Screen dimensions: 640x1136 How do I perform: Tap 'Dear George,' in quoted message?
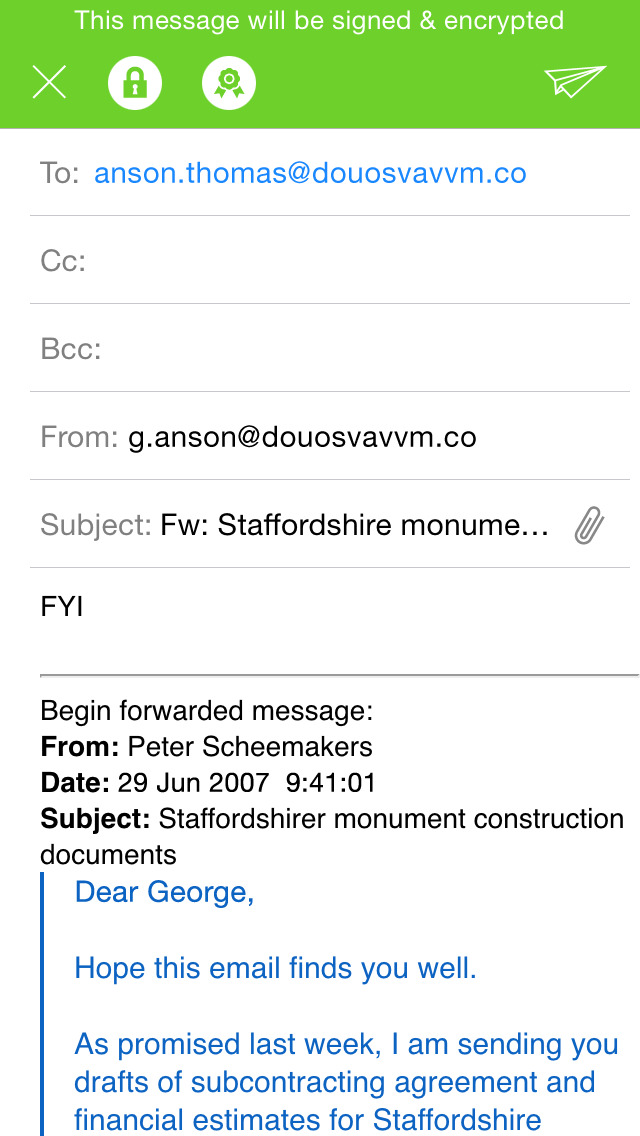[x=165, y=892]
